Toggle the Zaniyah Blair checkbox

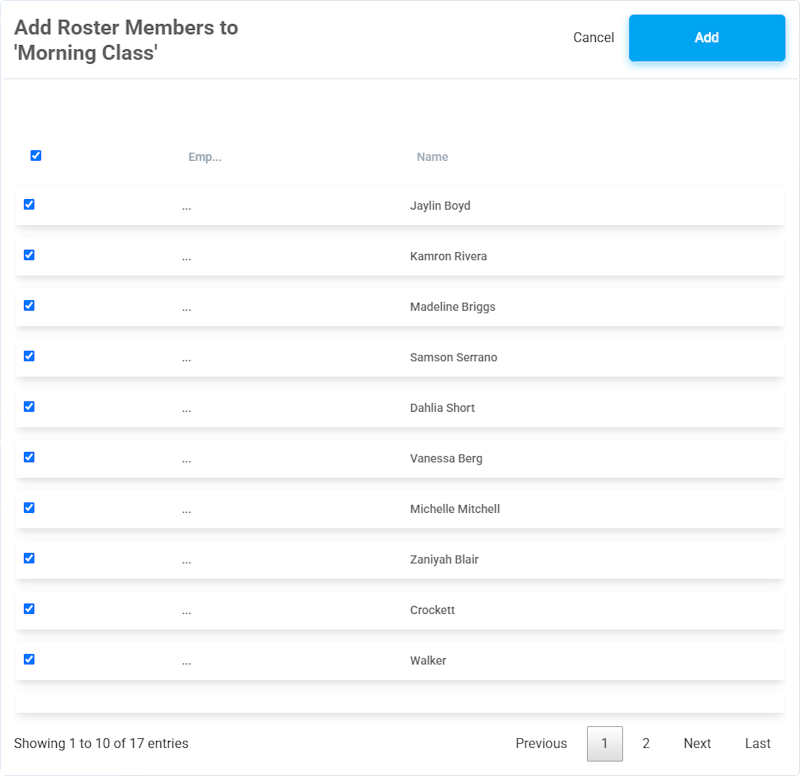point(29,558)
